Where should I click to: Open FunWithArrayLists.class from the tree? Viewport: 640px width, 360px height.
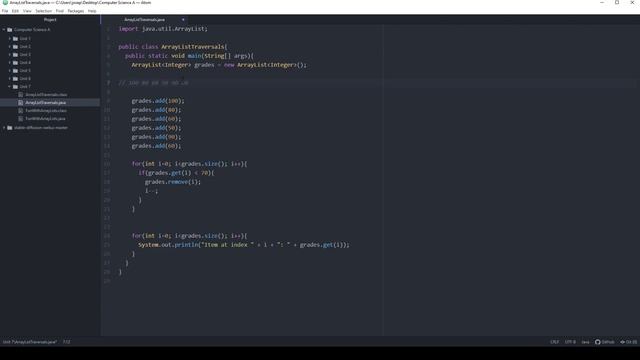pos(46,111)
